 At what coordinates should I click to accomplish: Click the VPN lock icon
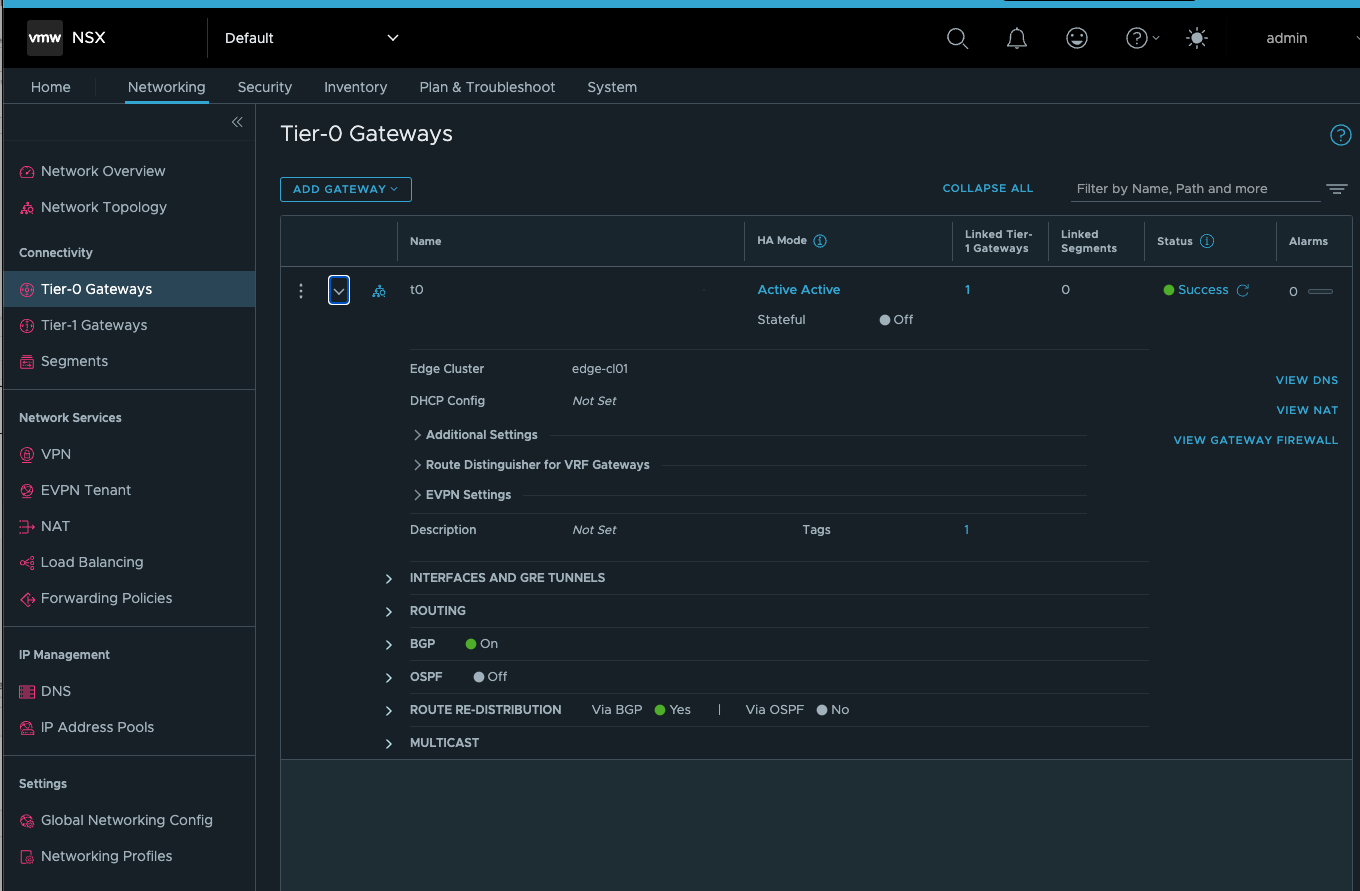[27, 455]
